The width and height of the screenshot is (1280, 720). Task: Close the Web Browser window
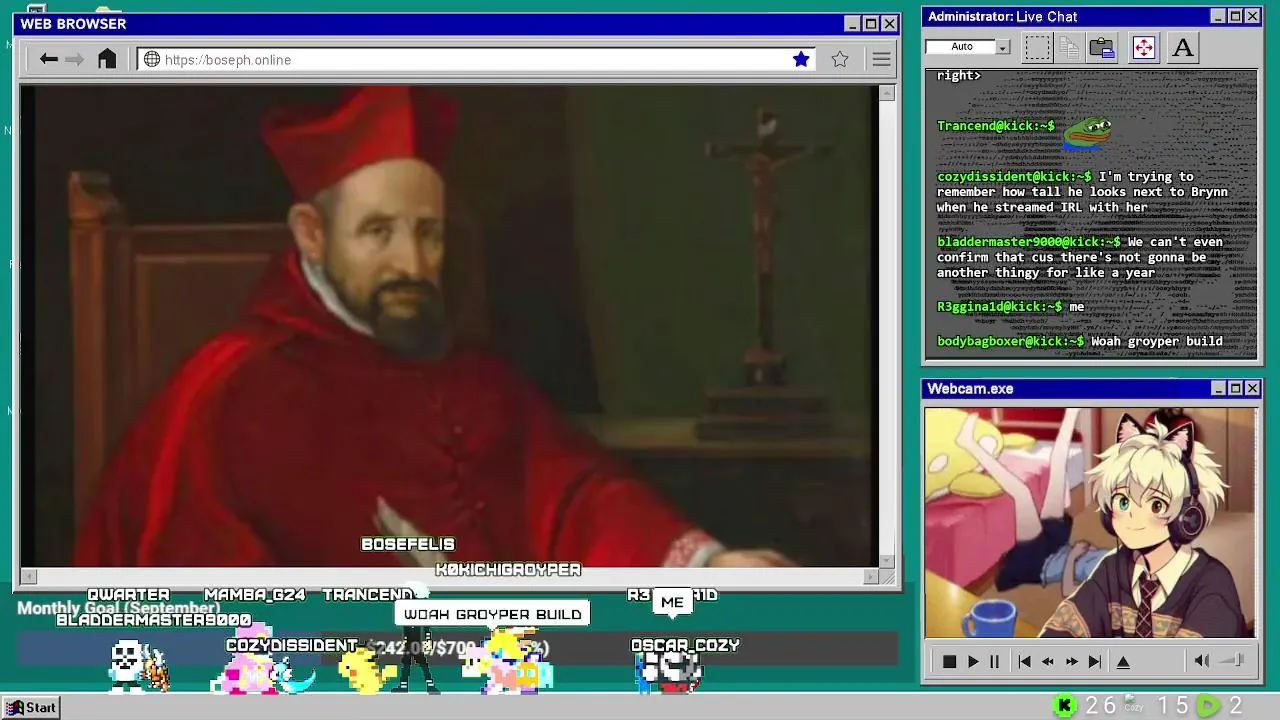click(x=889, y=23)
